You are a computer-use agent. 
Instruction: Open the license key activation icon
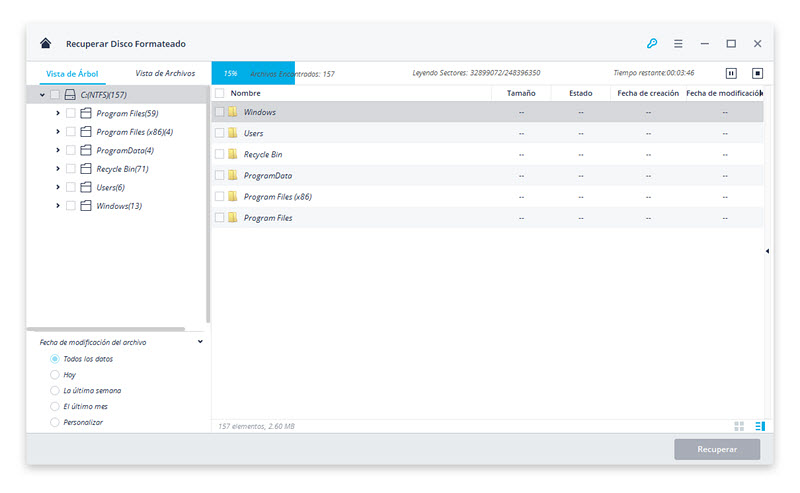652,43
